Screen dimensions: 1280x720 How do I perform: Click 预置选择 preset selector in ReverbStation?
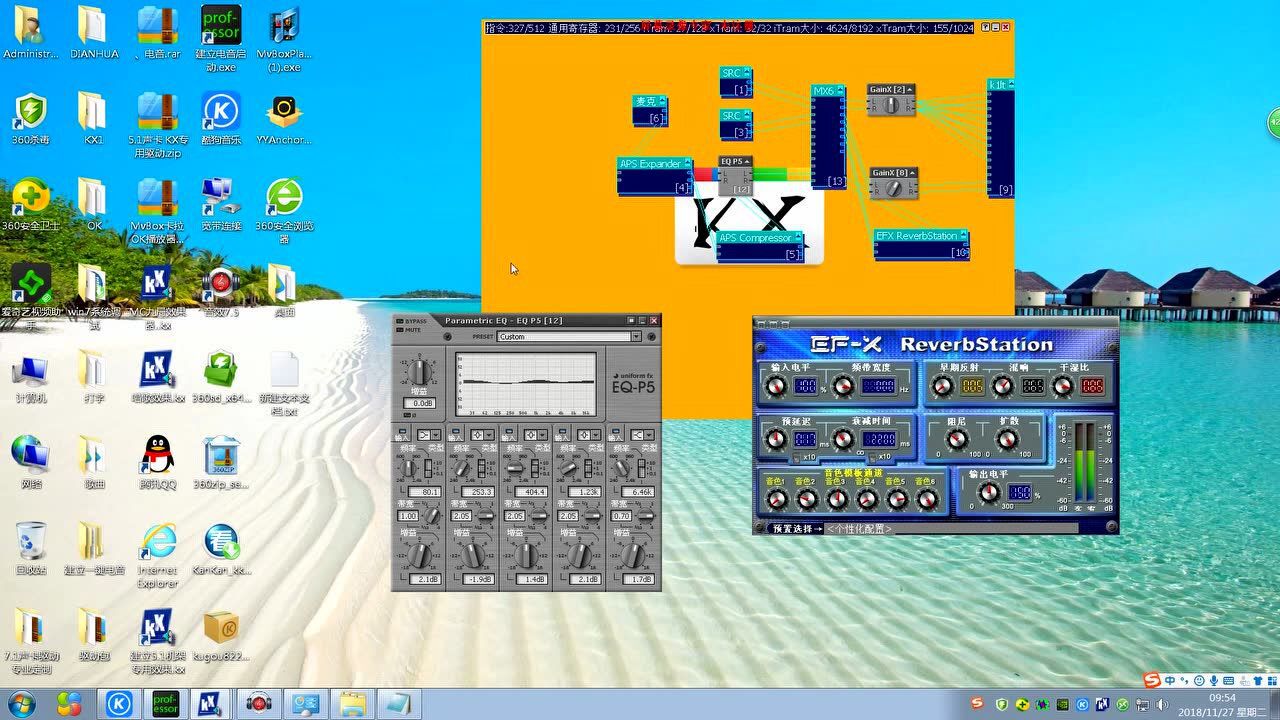(x=795, y=529)
